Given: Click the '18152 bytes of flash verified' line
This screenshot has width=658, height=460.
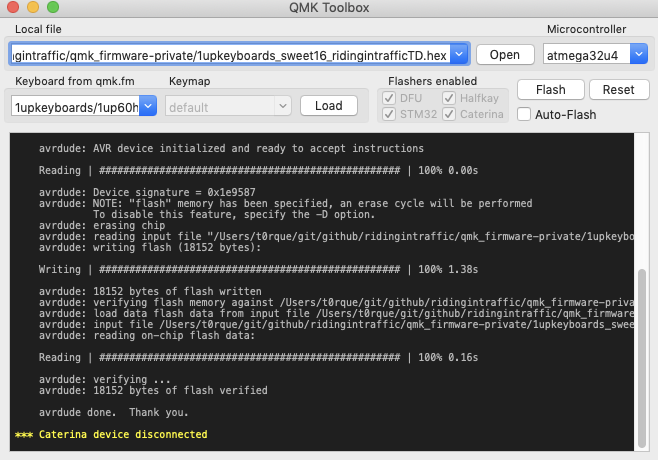Looking at the screenshot, I should (153, 390).
